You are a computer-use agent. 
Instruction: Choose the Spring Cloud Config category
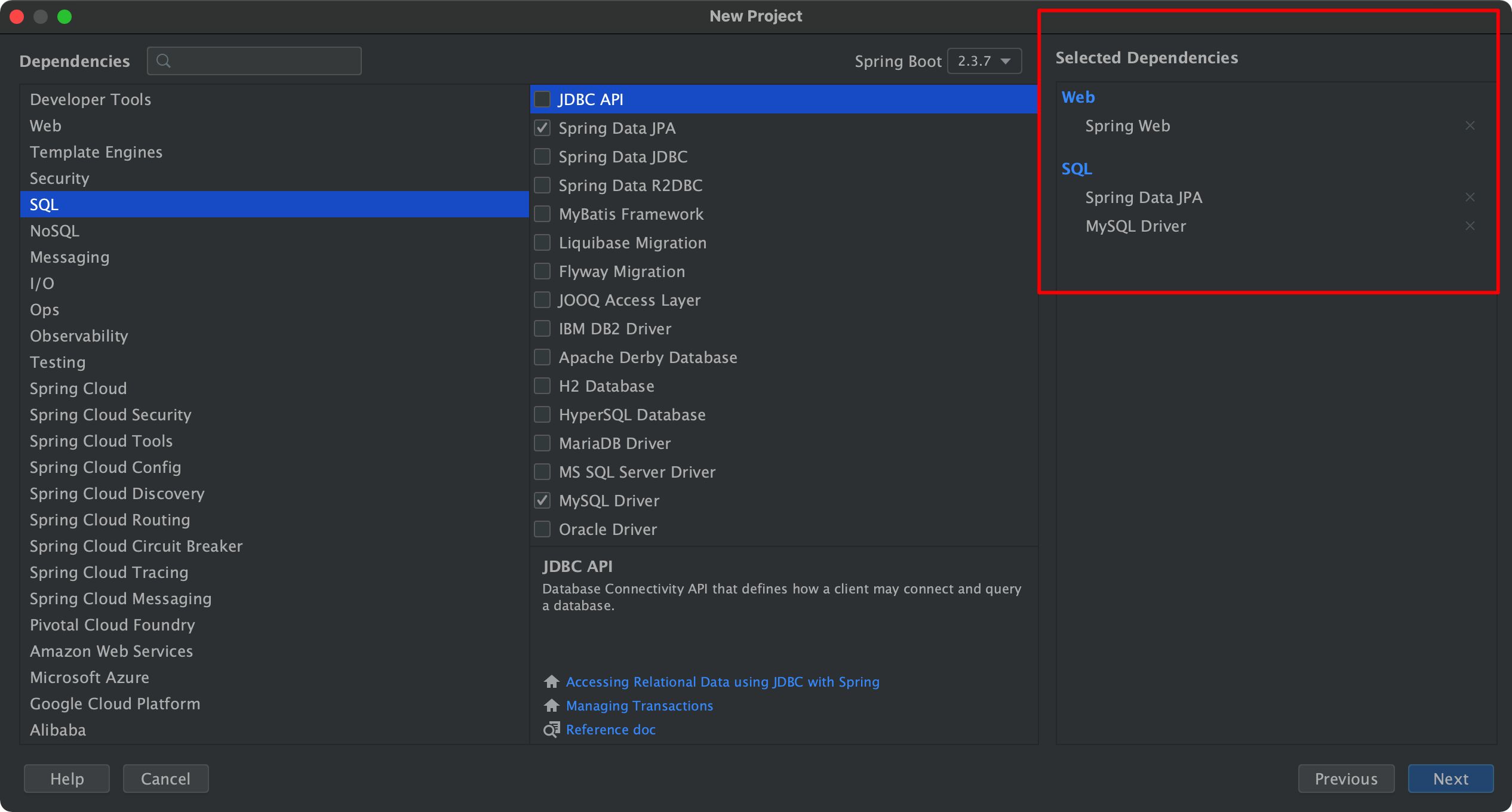105,467
